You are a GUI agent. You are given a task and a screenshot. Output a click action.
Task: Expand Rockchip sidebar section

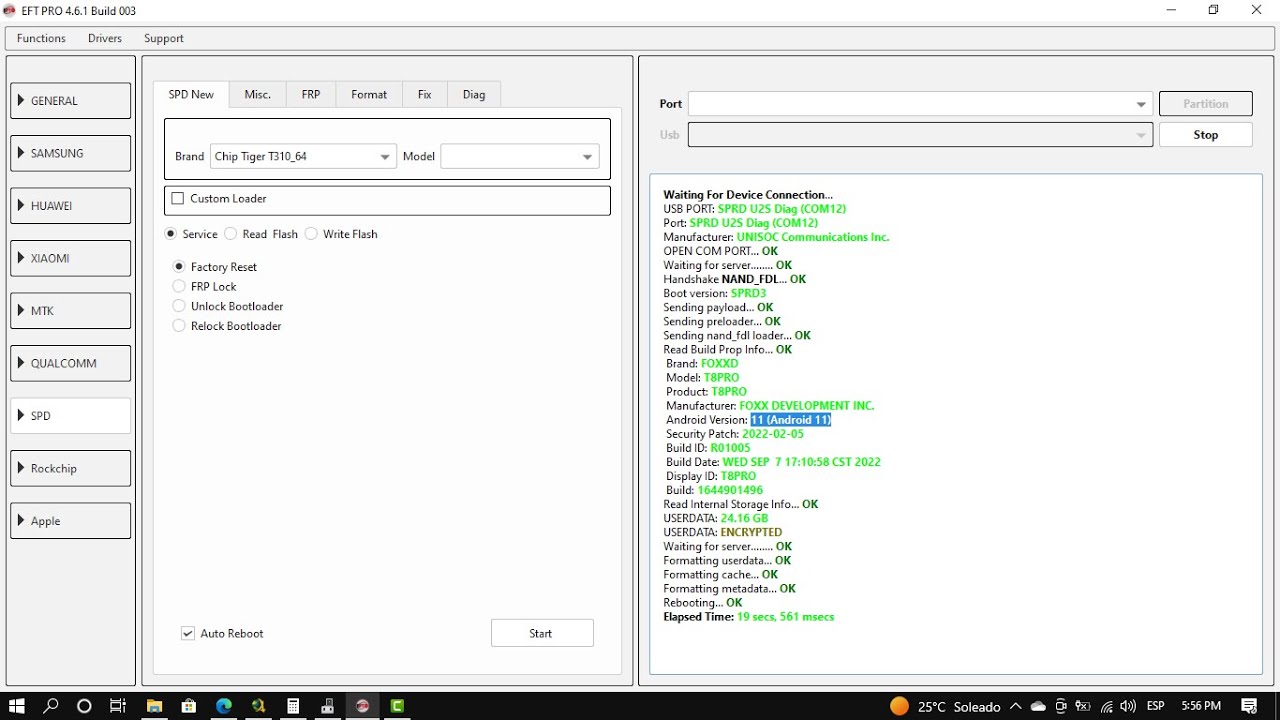point(71,468)
